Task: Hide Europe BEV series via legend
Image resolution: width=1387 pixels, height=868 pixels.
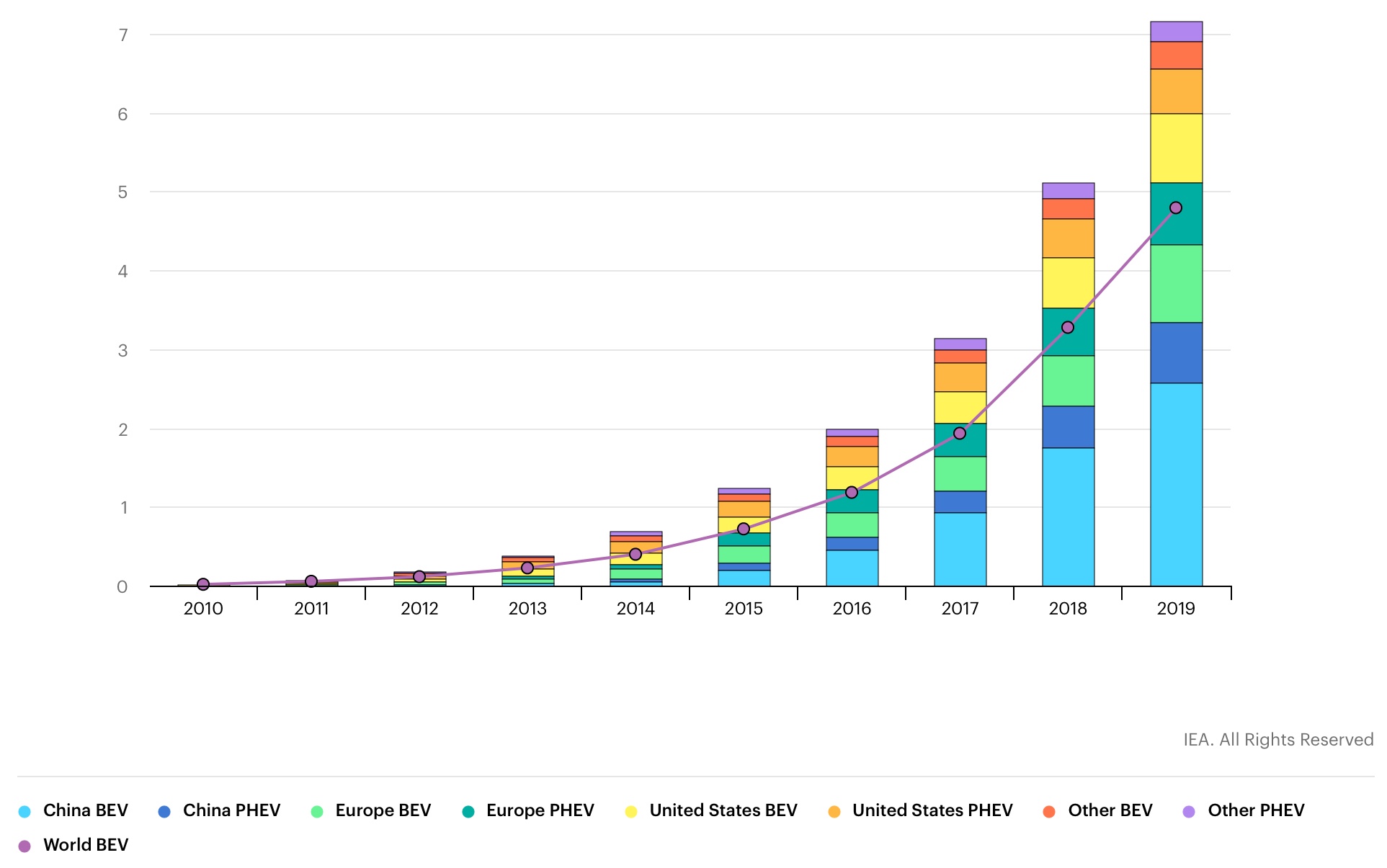Action: click(382, 810)
